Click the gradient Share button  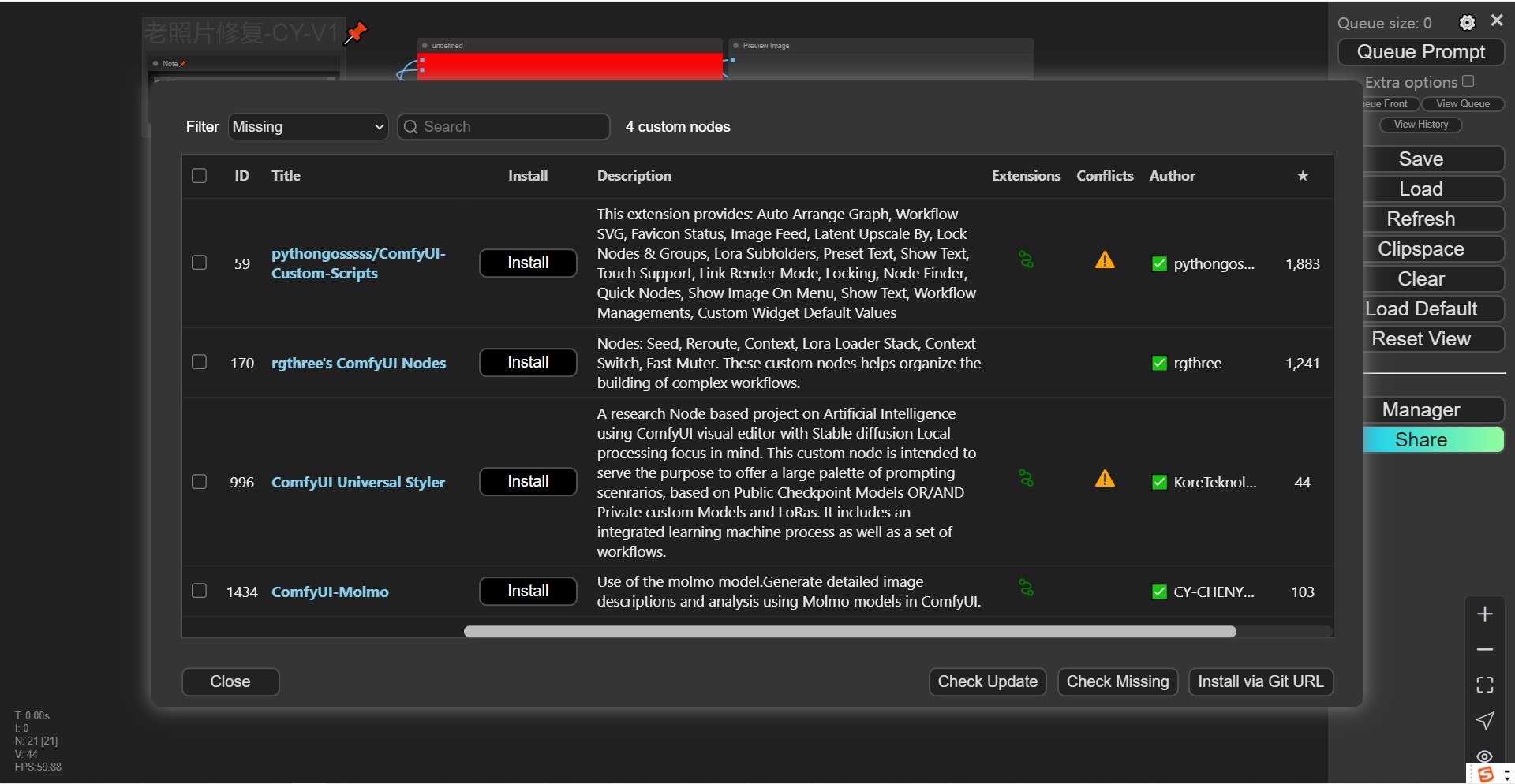[1434, 440]
